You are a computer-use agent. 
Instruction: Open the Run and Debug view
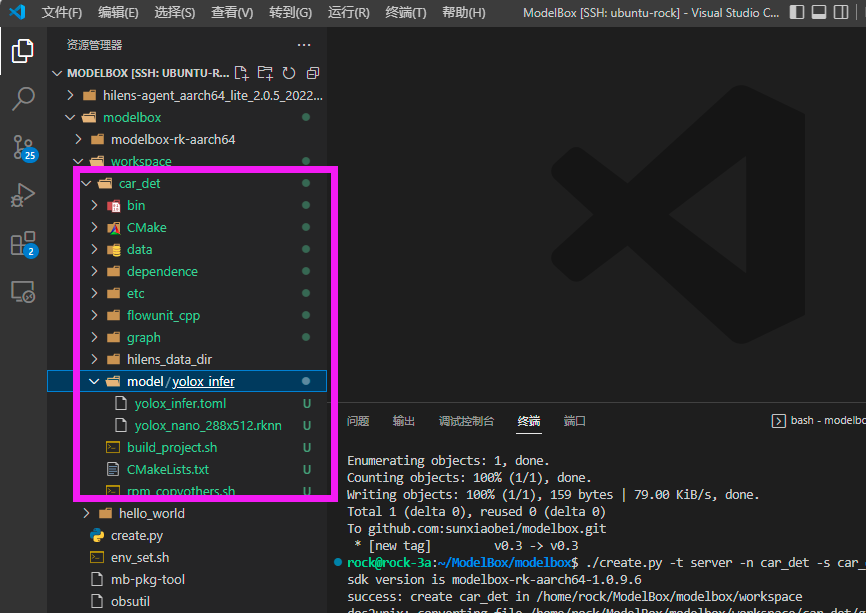coord(23,195)
